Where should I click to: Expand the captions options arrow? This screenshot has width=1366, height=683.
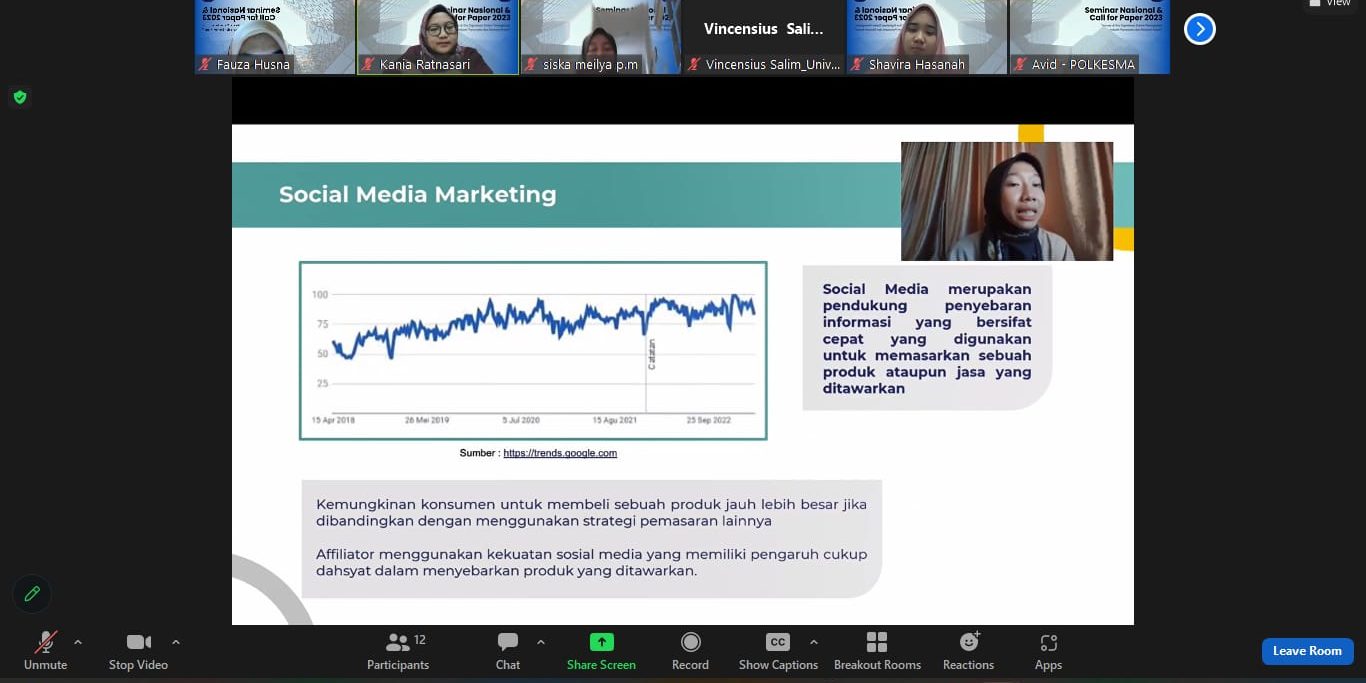(x=814, y=642)
